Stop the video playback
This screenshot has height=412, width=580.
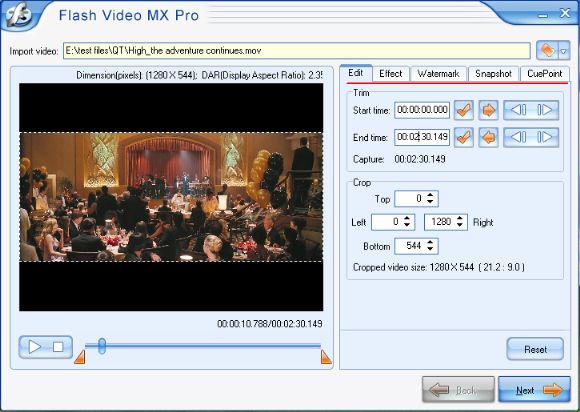58,347
